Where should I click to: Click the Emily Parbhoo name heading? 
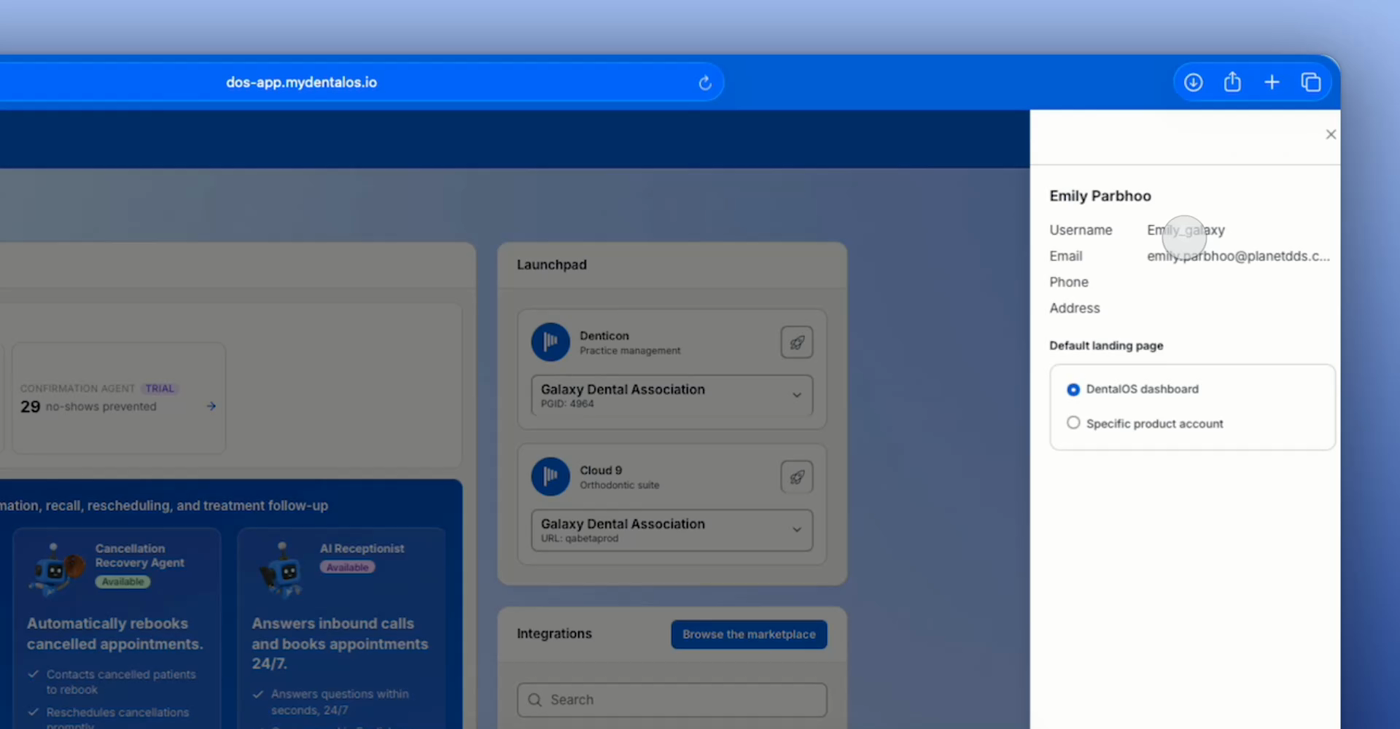click(x=1100, y=196)
